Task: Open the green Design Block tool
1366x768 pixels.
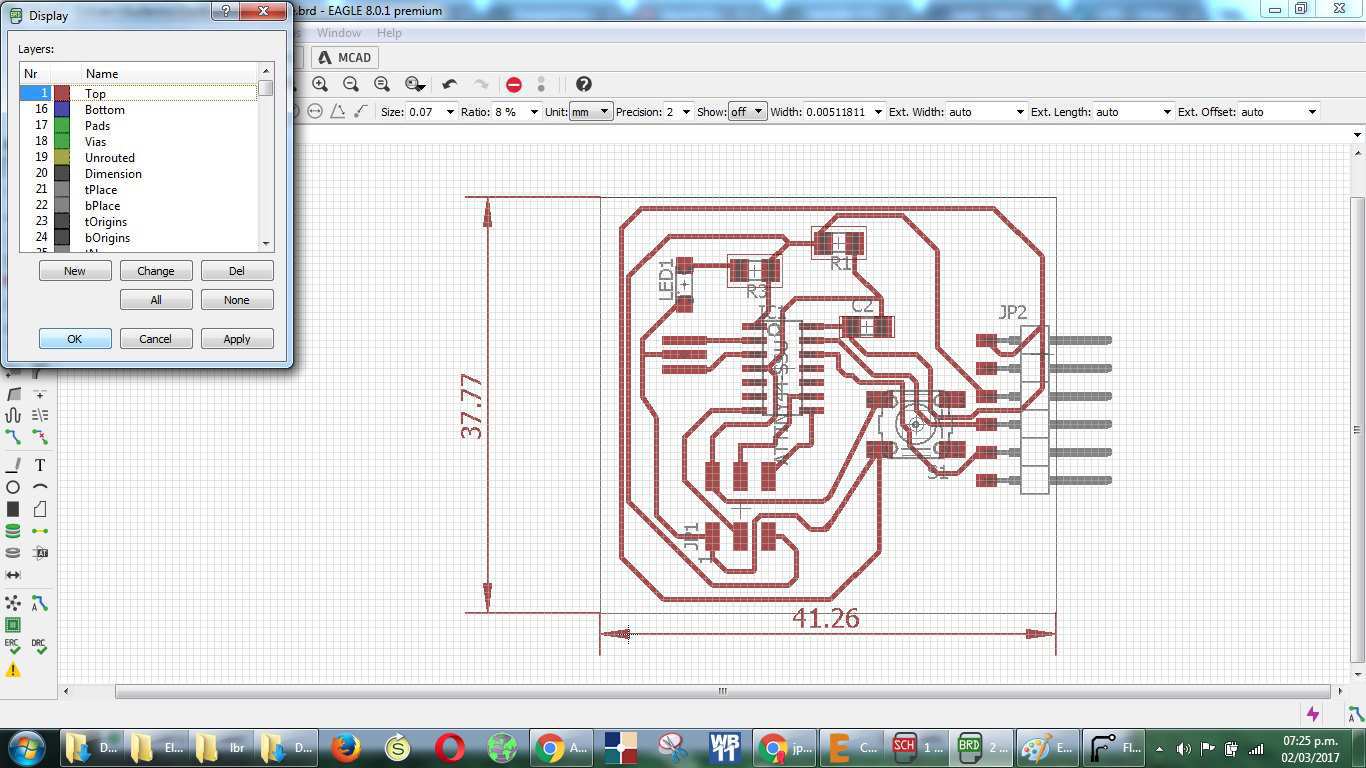Action: coord(13,625)
